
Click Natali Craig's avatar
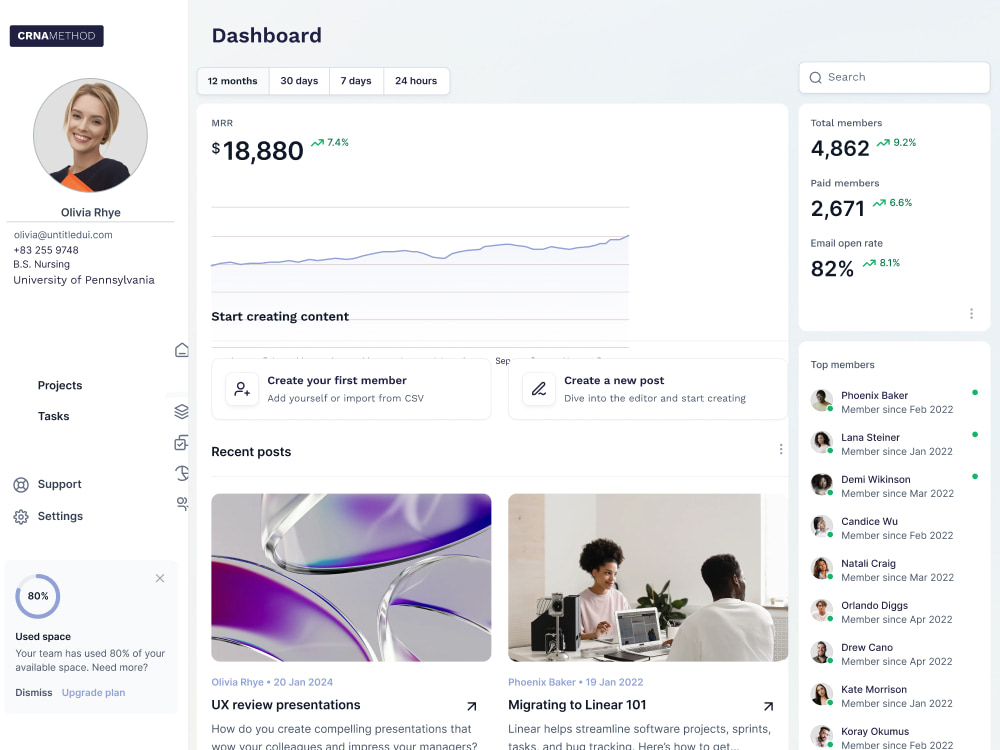coord(822,569)
